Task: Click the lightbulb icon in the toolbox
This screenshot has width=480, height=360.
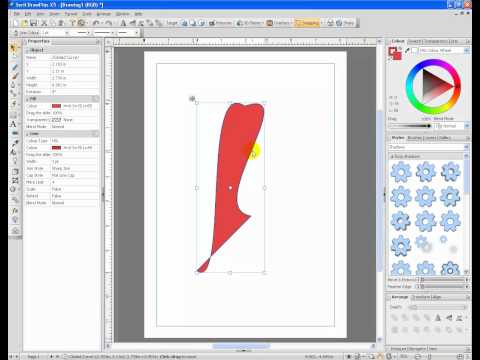Action: pos(15,220)
